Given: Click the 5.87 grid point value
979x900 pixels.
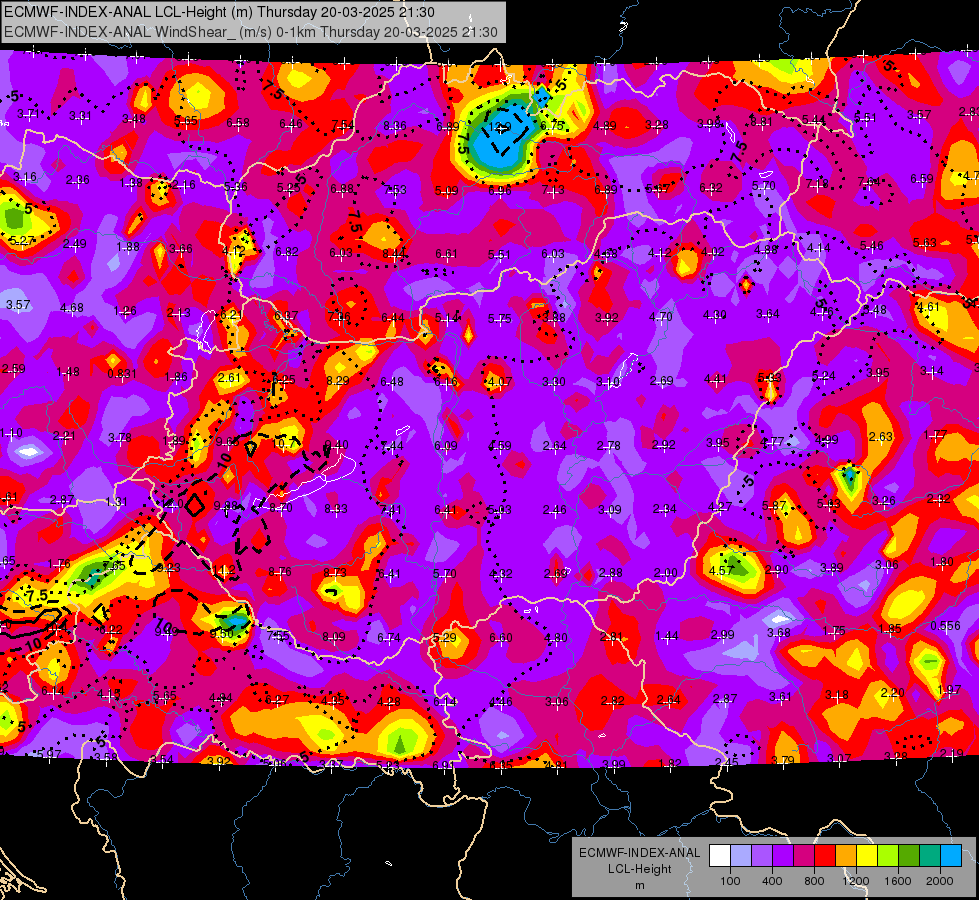Looking at the screenshot, I should pyautogui.click(x=774, y=505).
